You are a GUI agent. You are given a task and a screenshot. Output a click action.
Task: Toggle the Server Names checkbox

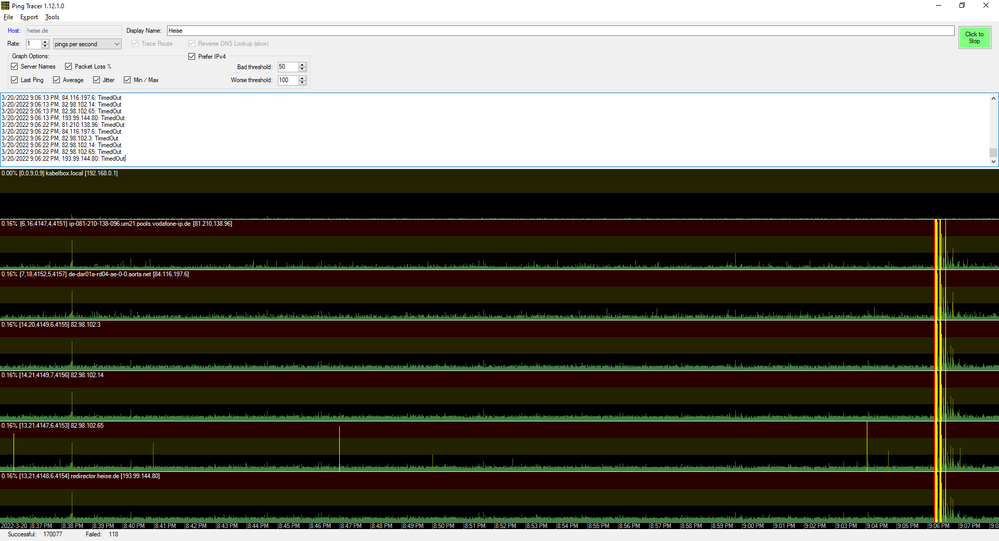(x=15, y=67)
